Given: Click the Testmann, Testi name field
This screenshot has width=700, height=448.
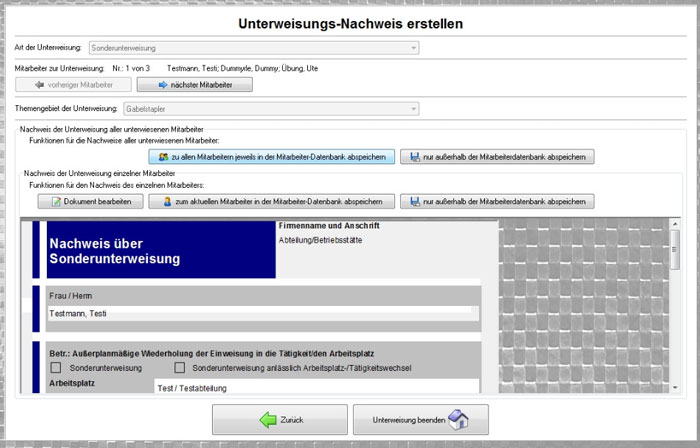Looking at the screenshot, I should [x=263, y=314].
